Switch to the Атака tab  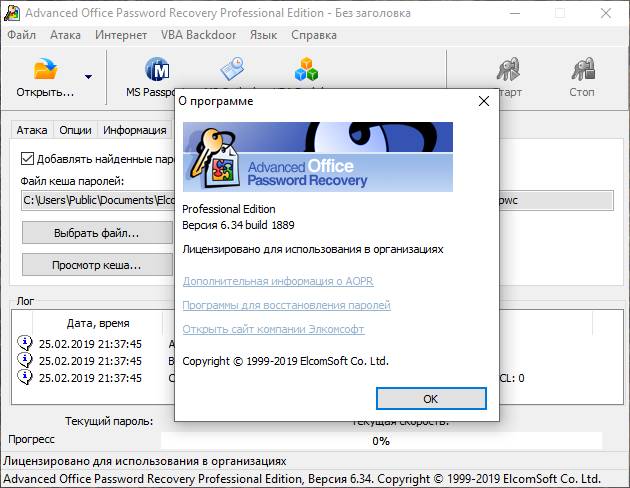(32, 130)
